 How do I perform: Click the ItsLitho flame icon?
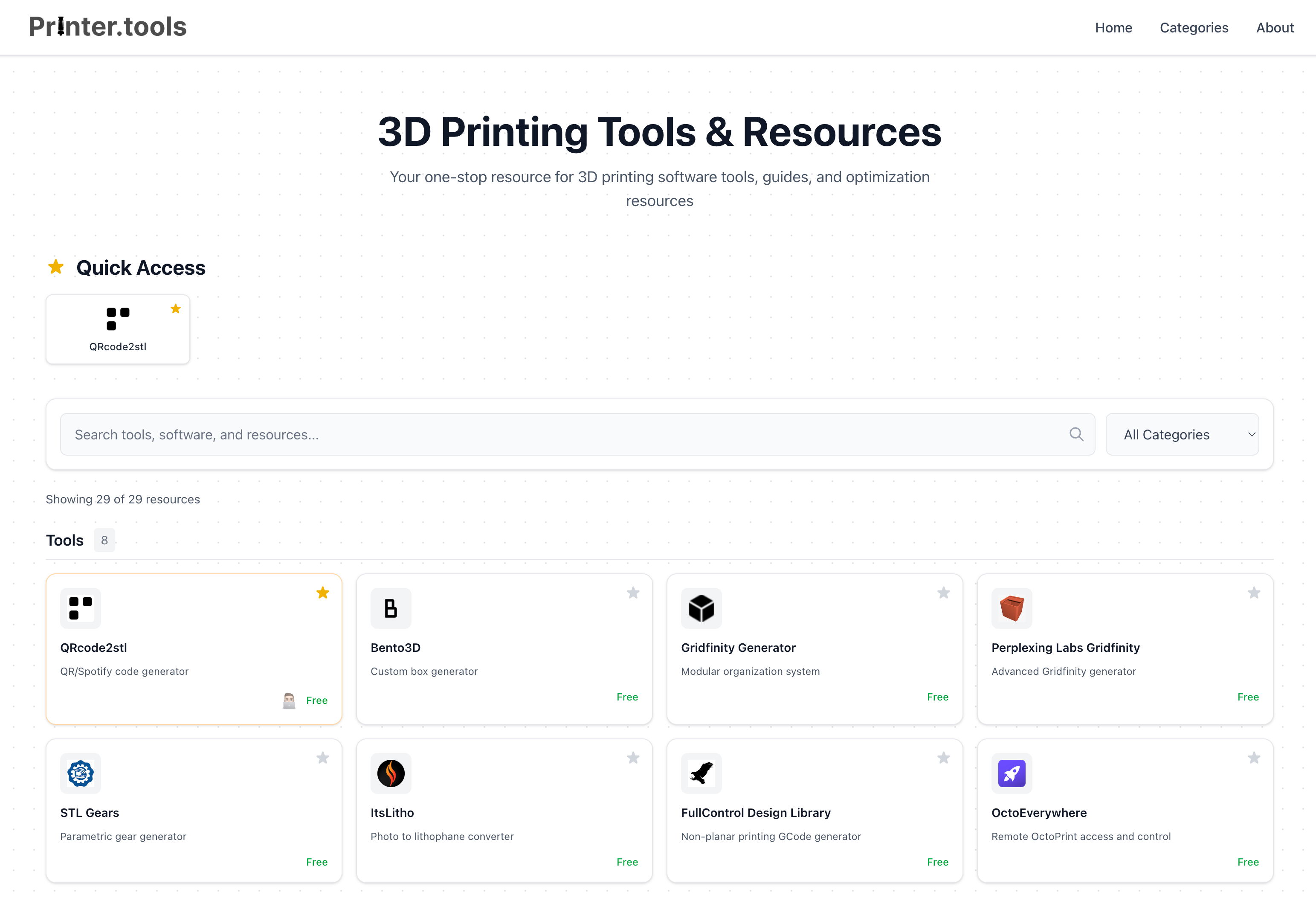391,773
